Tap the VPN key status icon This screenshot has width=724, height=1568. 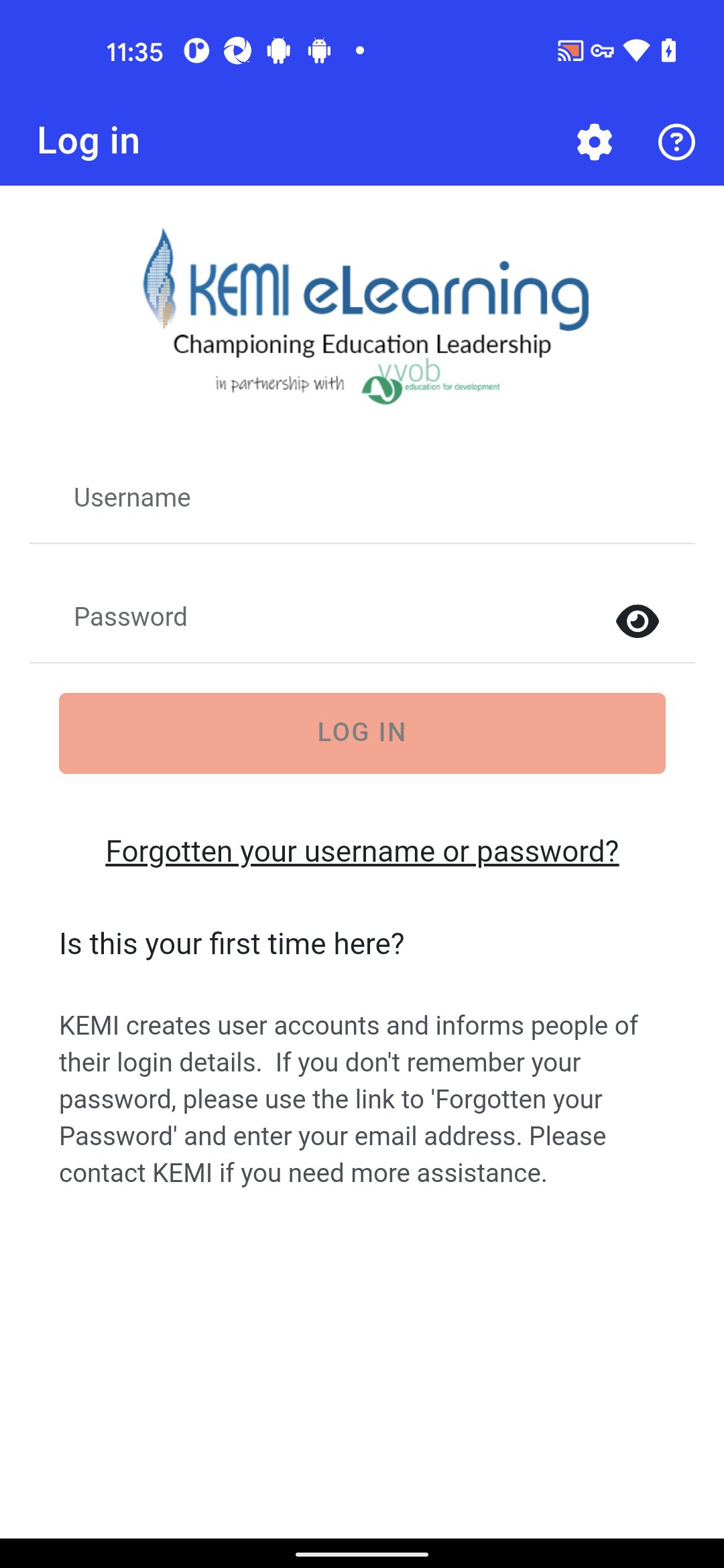tap(602, 51)
